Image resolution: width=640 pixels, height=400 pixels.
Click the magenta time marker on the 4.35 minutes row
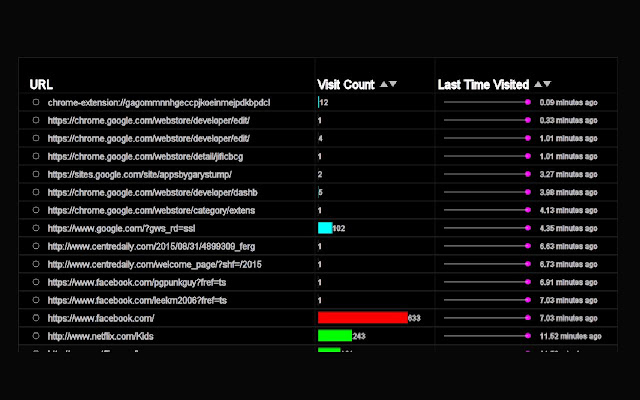[x=528, y=228]
